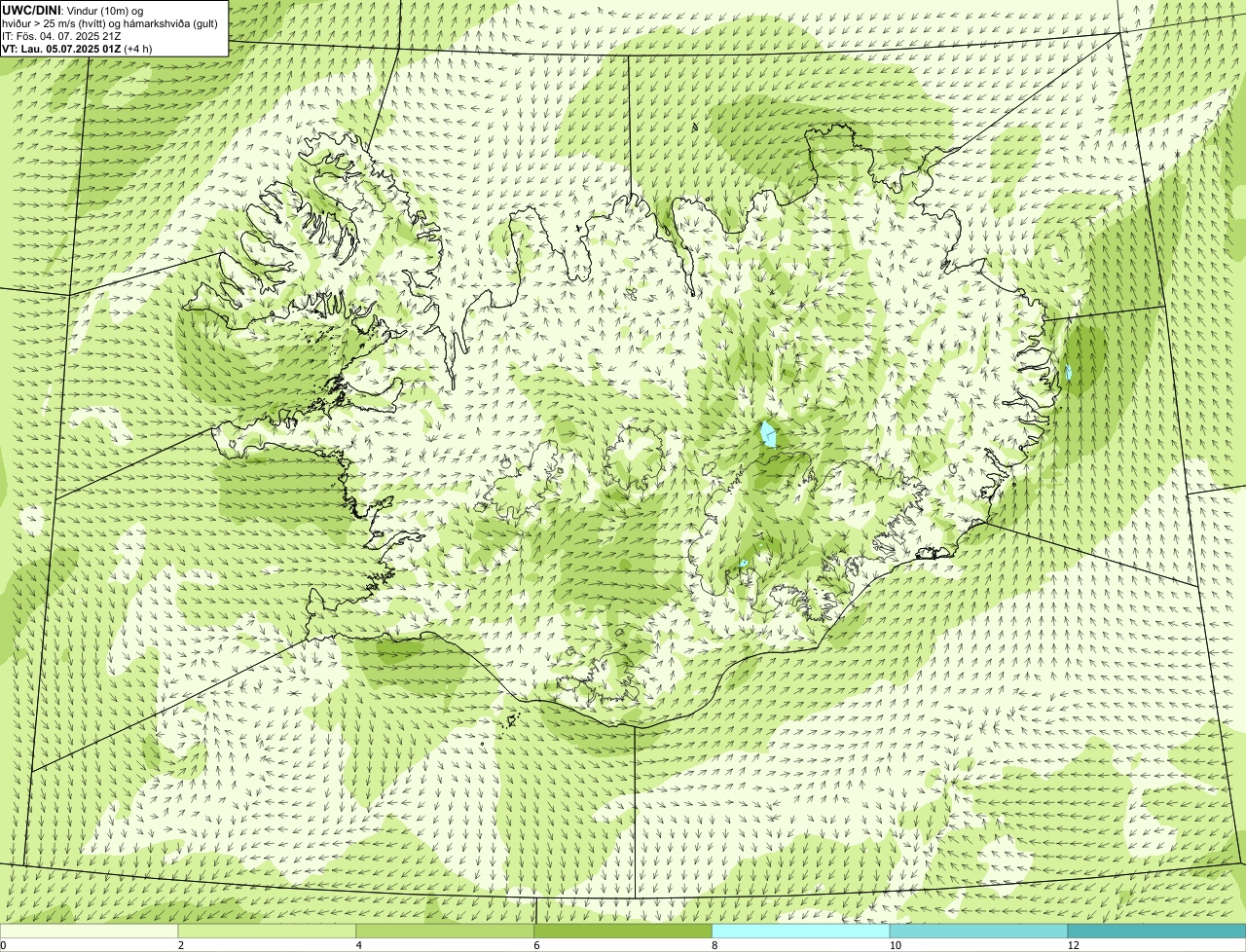
Task: Click the 0–2 m/s palest legend swatch
Action: click(x=90, y=931)
